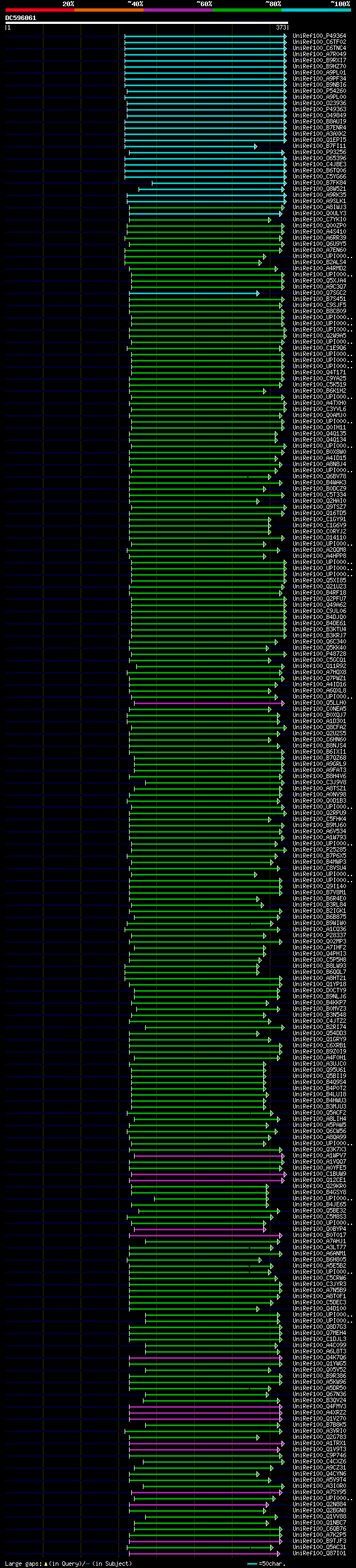Select the UniRef100_B7S451 hit label

click(319, 299)
